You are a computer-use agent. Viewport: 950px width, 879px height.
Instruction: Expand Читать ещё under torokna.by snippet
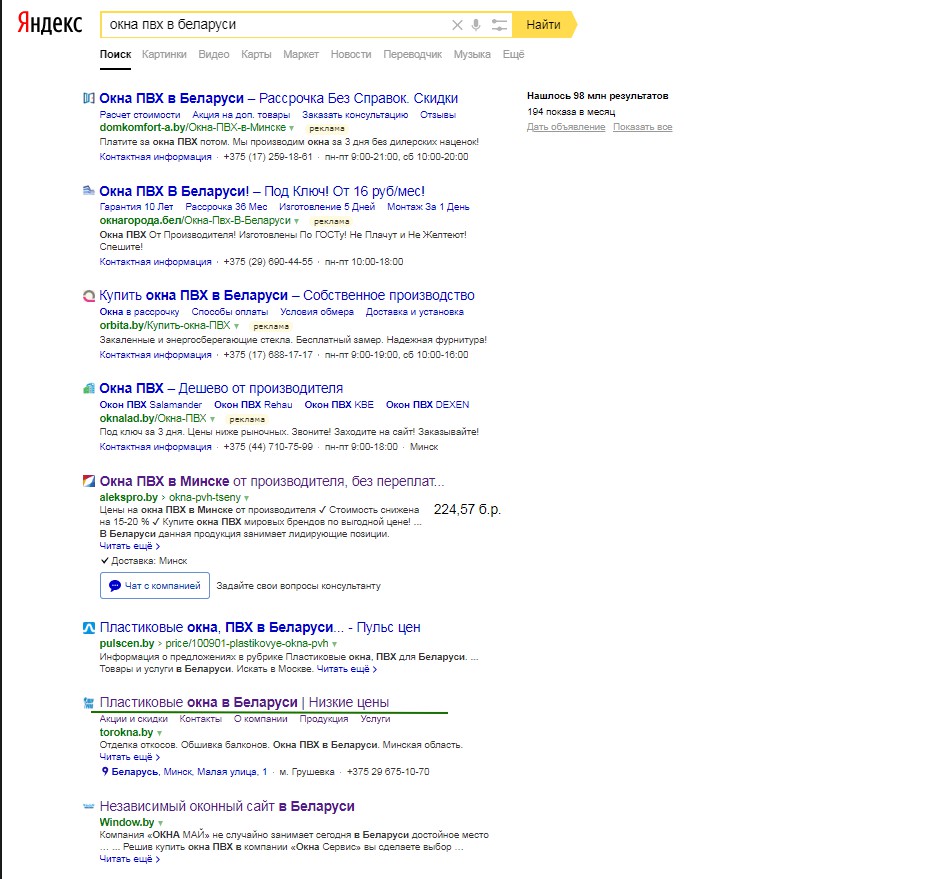click(x=130, y=757)
